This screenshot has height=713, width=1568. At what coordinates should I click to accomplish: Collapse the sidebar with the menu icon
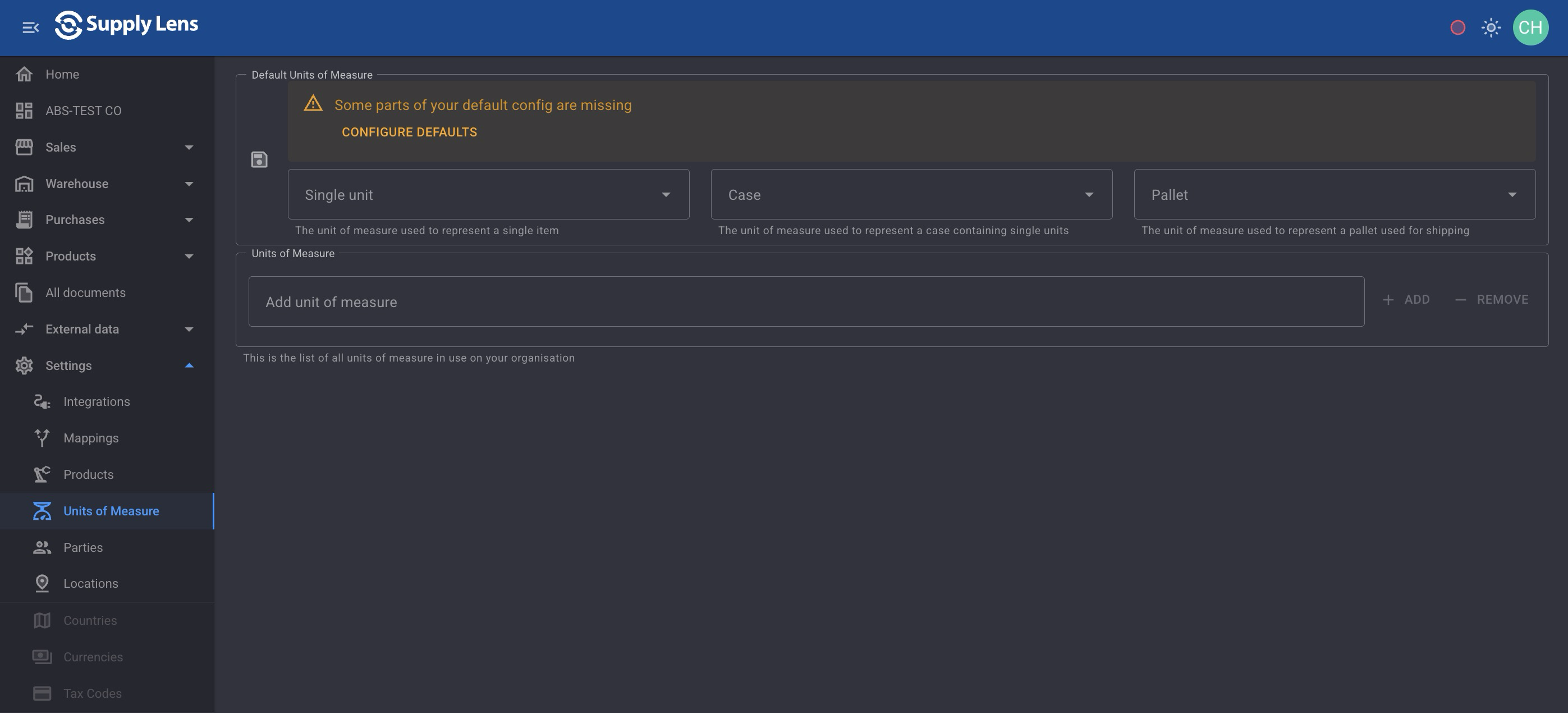click(x=30, y=28)
